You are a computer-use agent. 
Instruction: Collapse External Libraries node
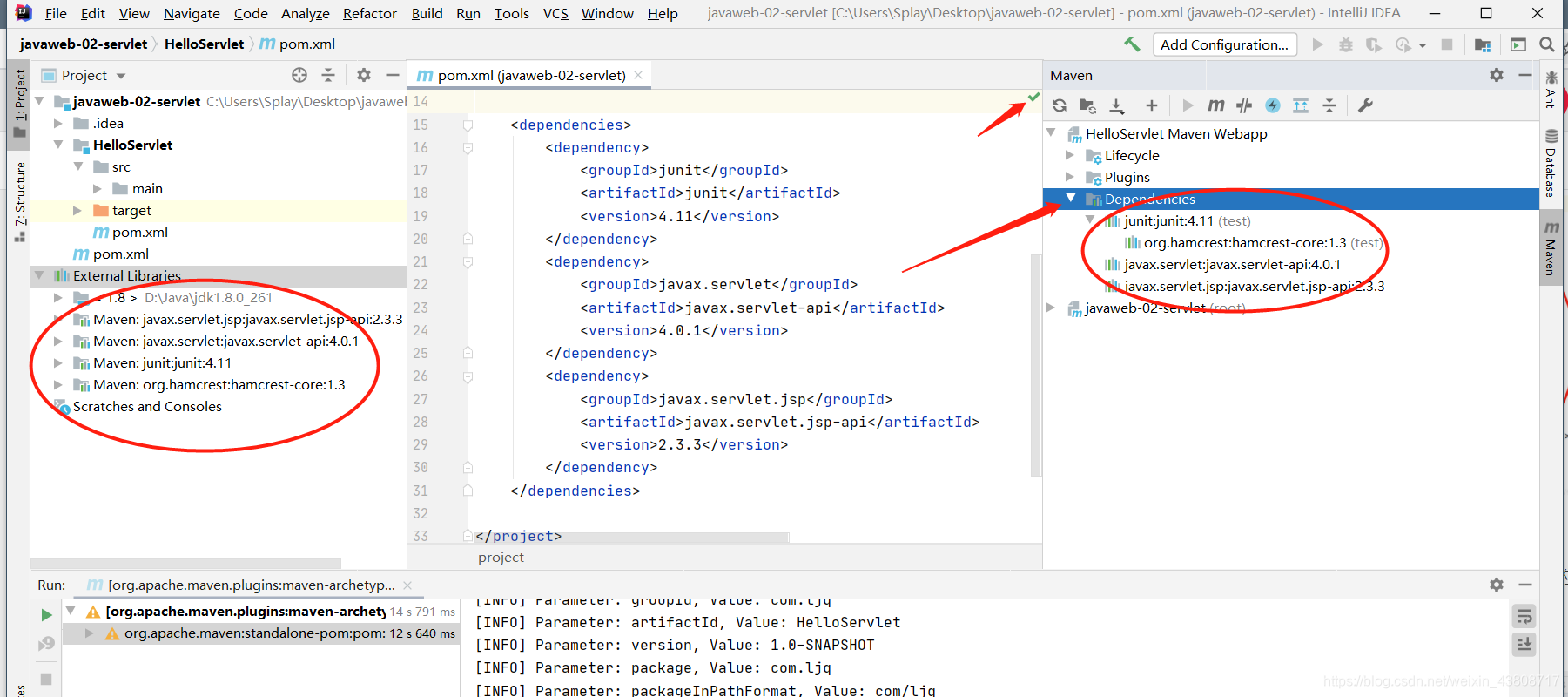tap(39, 276)
